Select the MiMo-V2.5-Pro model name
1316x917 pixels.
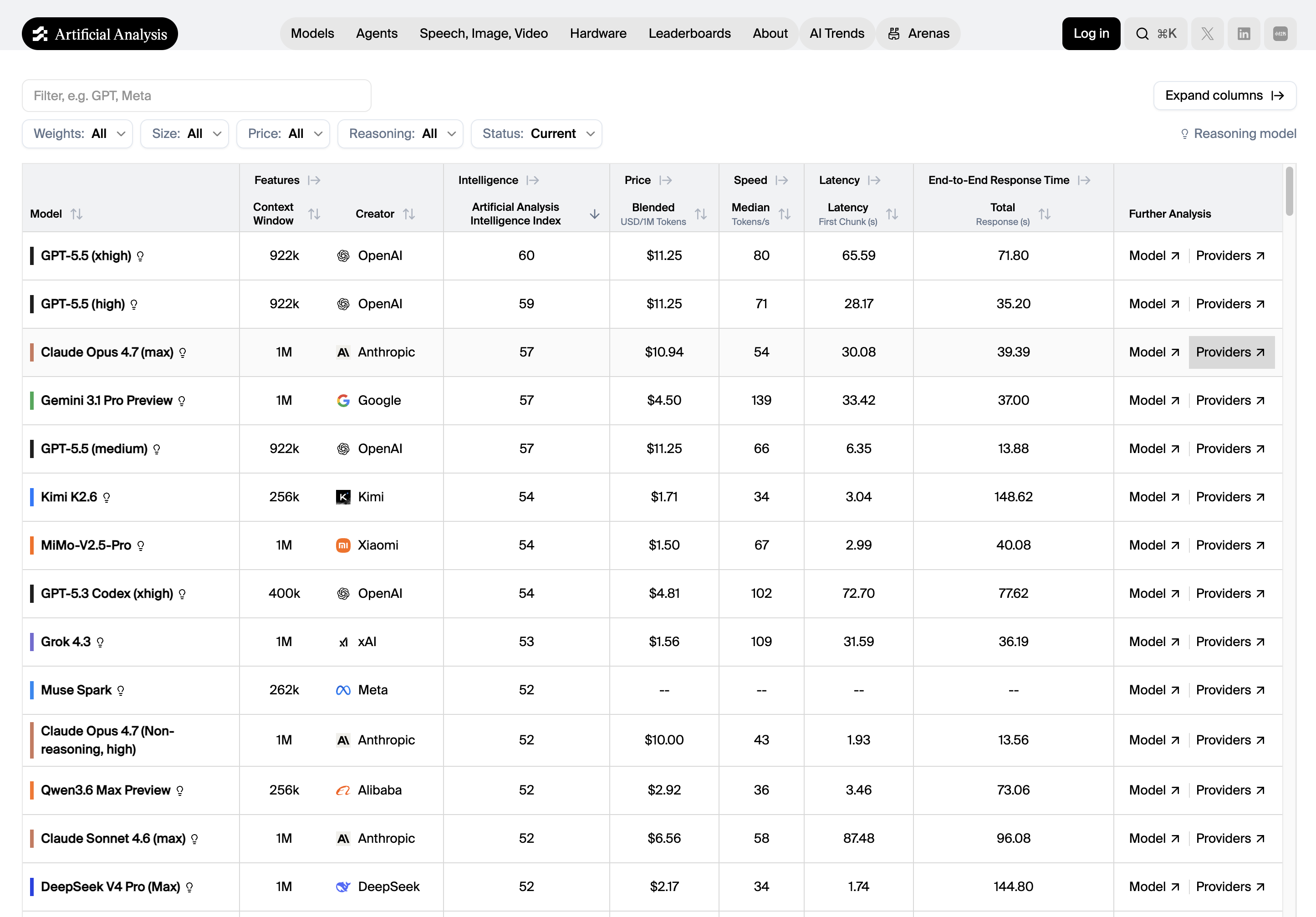[x=86, y=545]
